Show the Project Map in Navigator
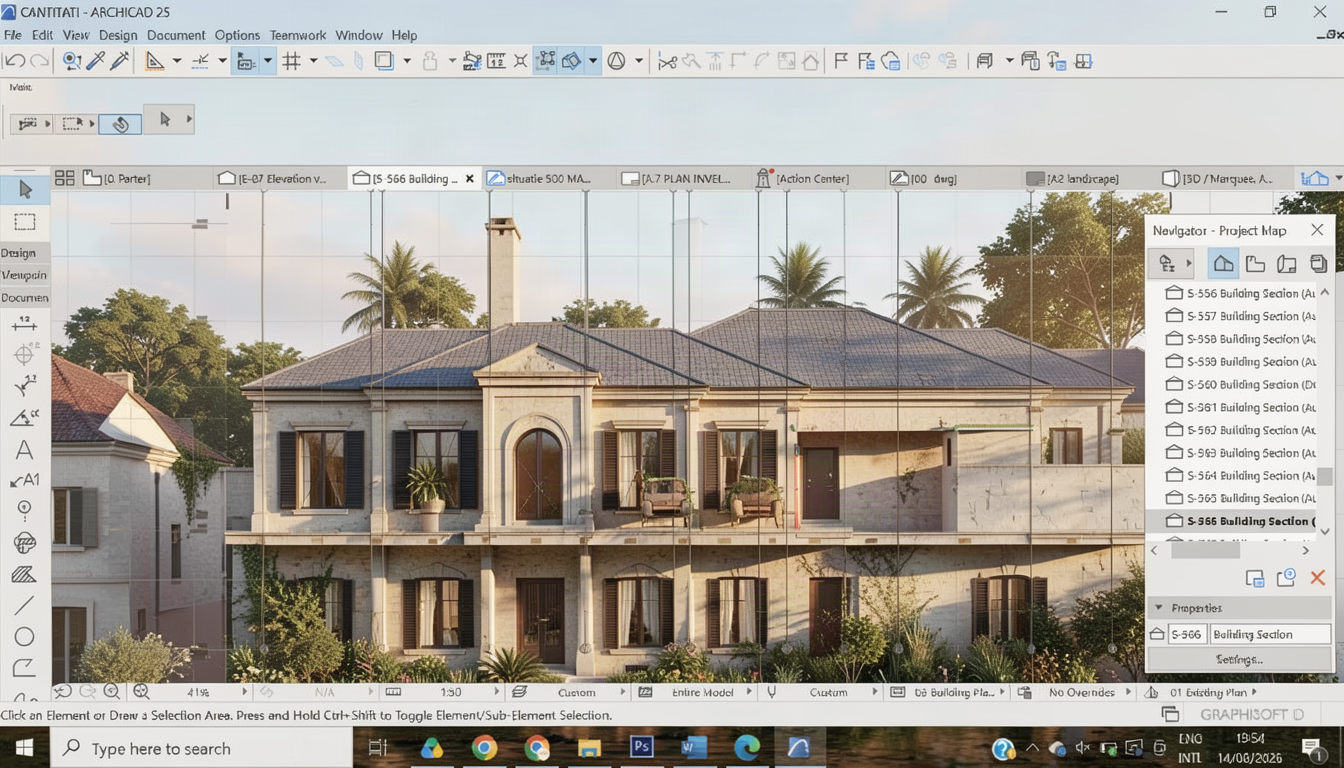Viewport: 1344px width, 768px height. tap(1223, 264)
